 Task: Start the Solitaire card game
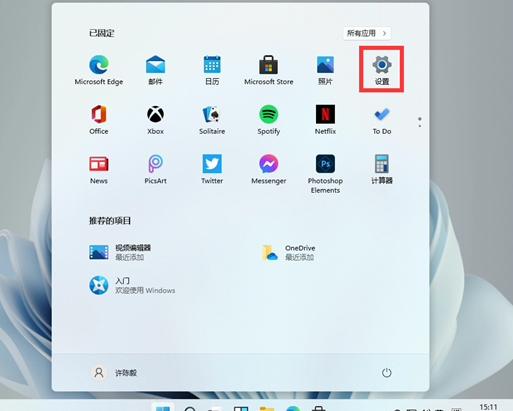coord(212,119)
